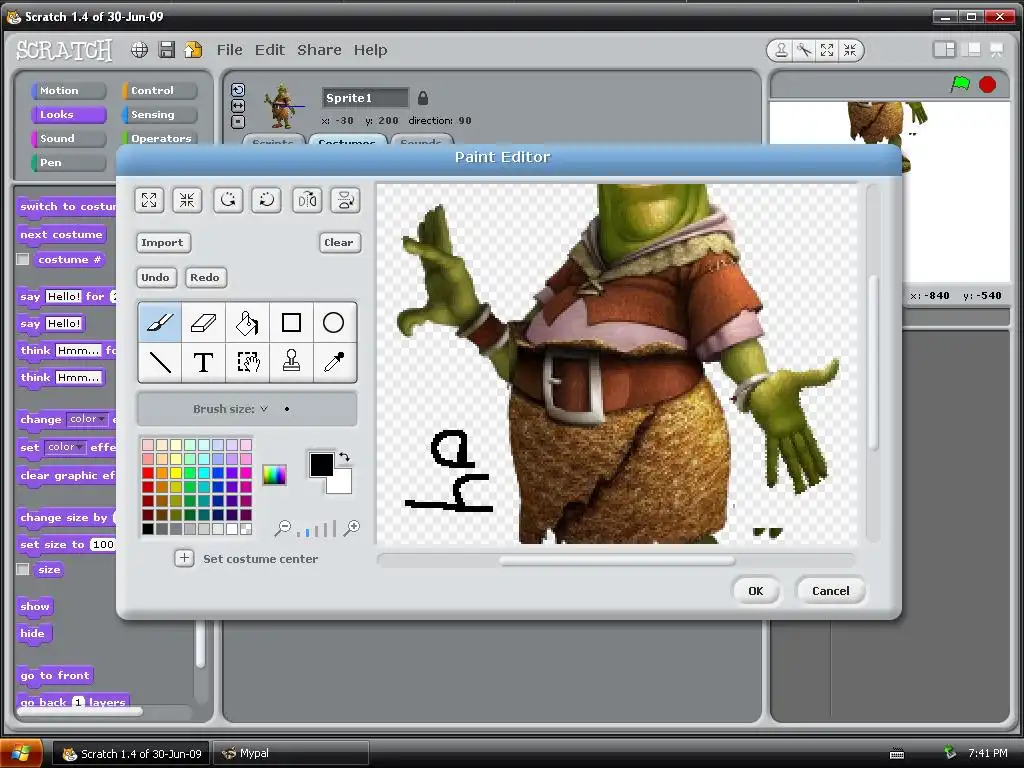The width and height of the screenshot is (1024, 768).
Task: Toggle the size reporter checkbox
Action: coord(23,569)
